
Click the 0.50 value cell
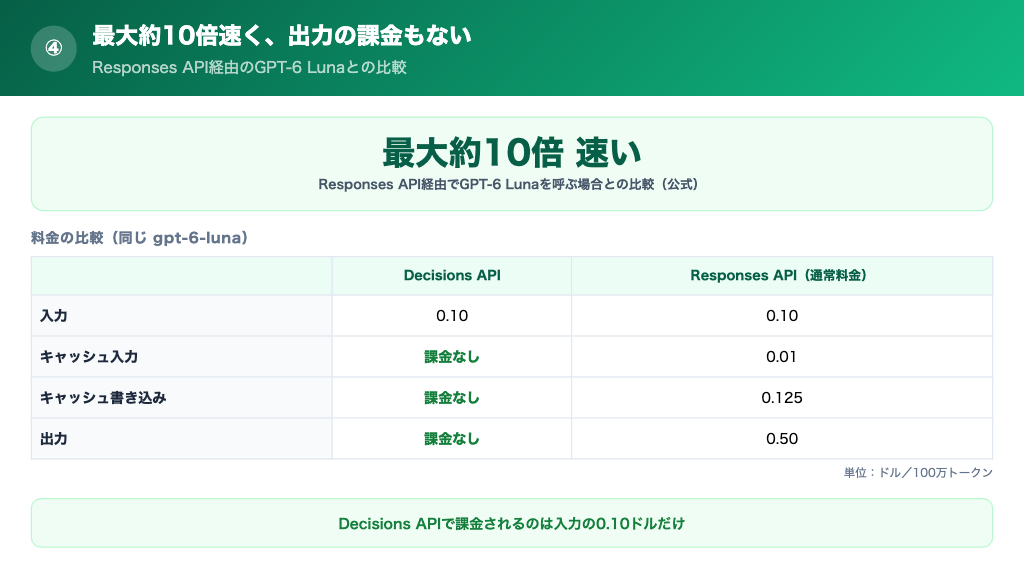click(782, 439)
